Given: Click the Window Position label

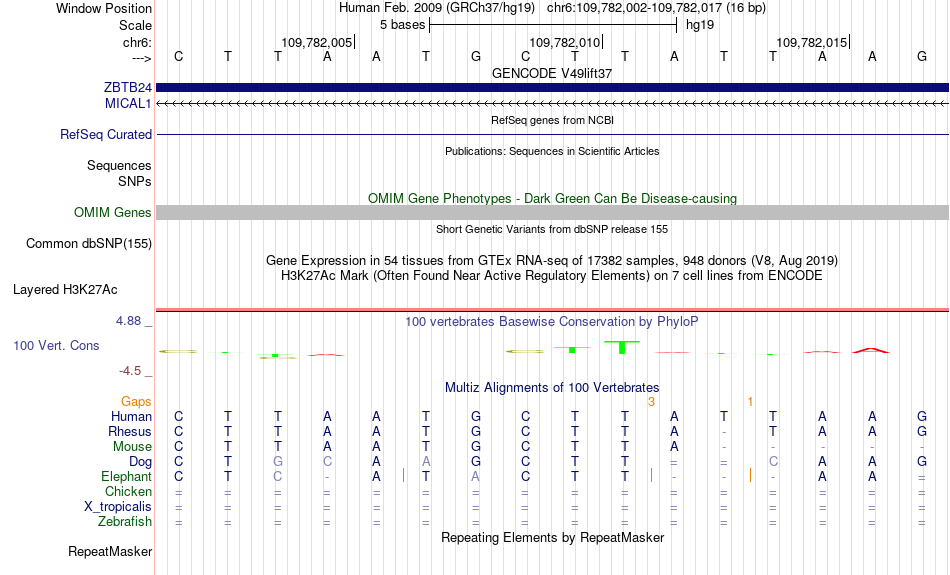Looking at the screenshot, I should tap(104, 8).
